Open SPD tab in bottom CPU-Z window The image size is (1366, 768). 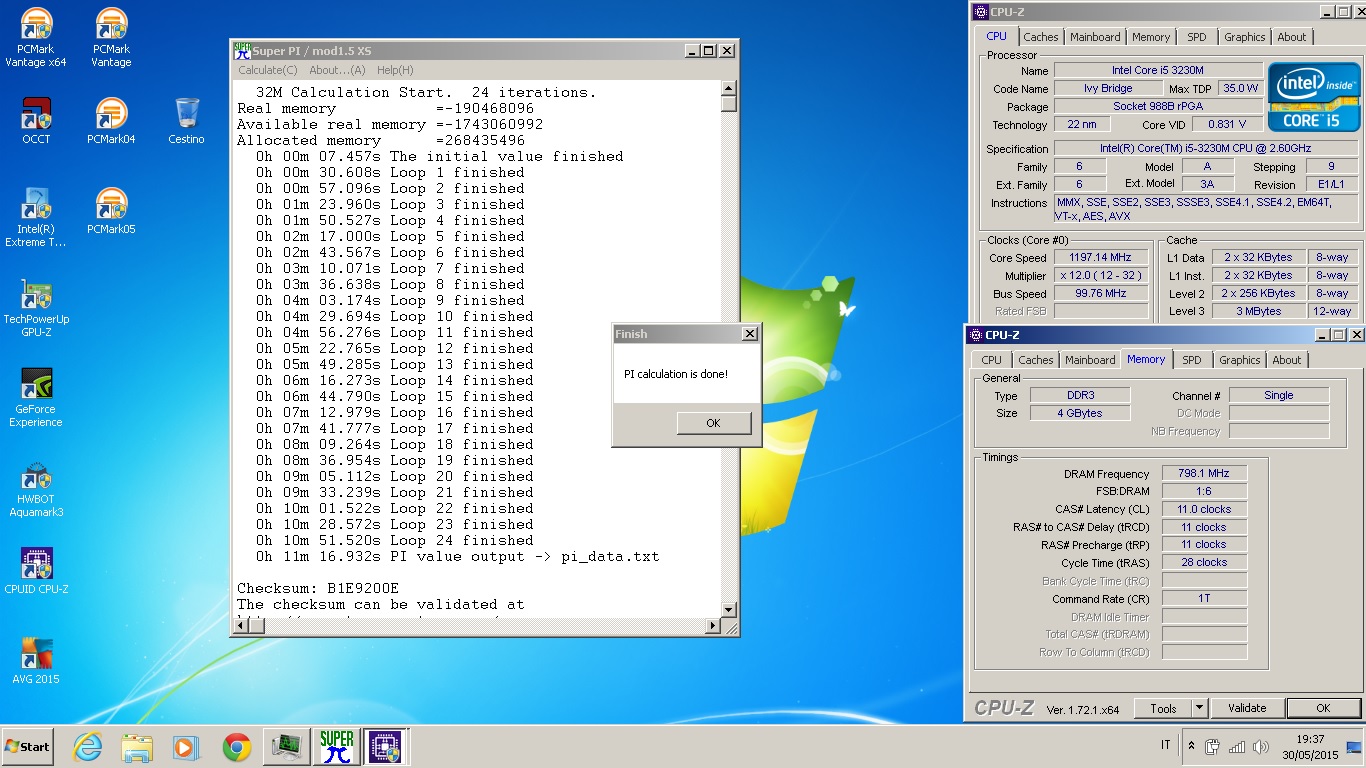coord(1192,360)
